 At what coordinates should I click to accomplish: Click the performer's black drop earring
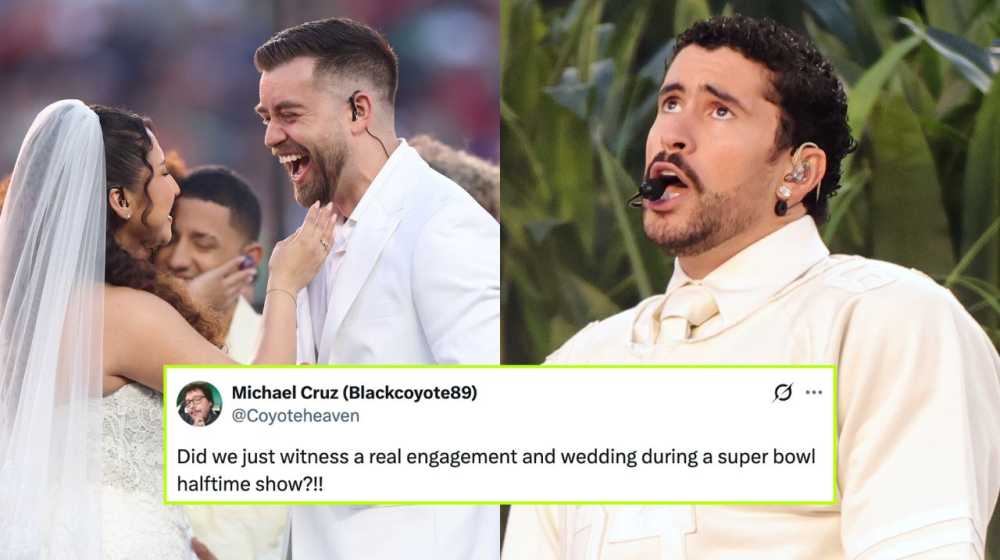click(781, 207)
